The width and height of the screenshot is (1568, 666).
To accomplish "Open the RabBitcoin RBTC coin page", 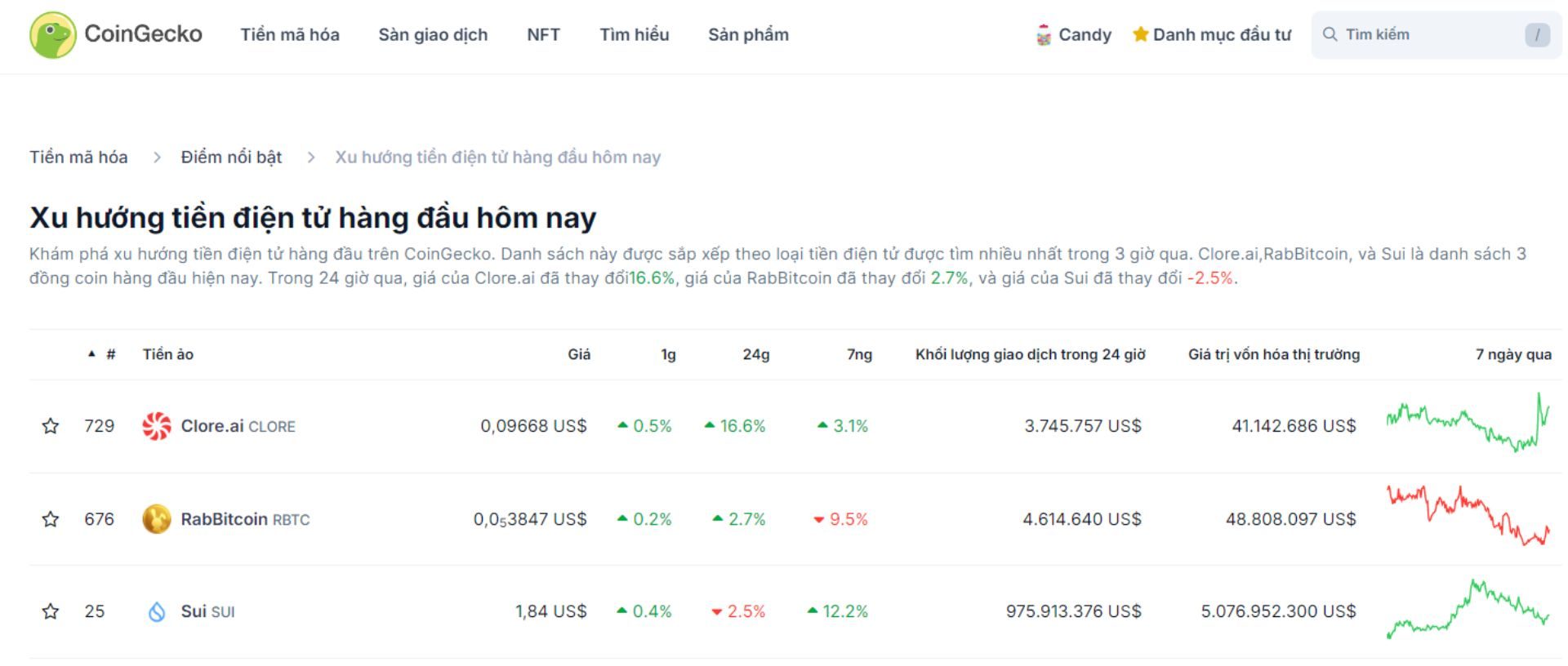I will 245,519.
